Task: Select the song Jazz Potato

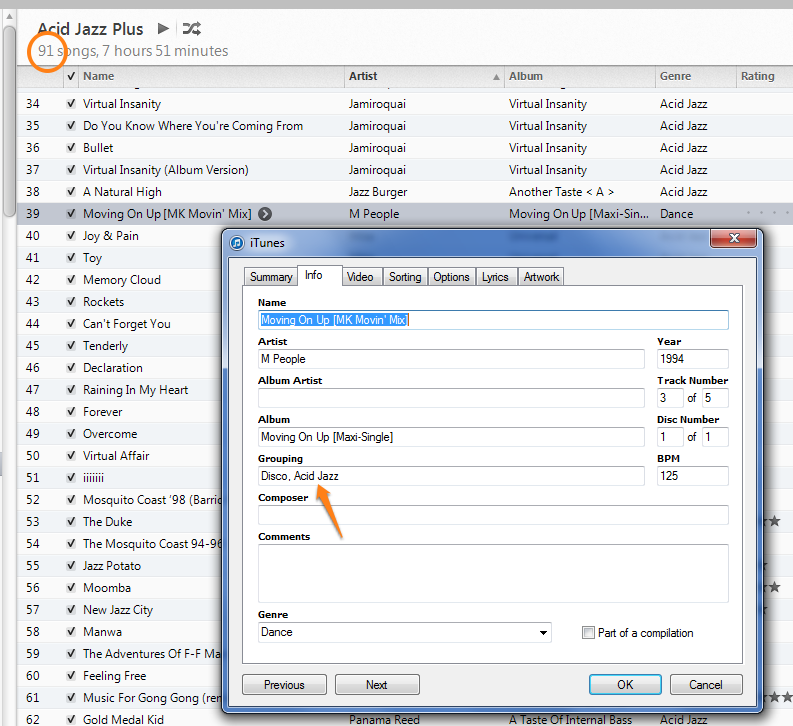Action: 112,566
